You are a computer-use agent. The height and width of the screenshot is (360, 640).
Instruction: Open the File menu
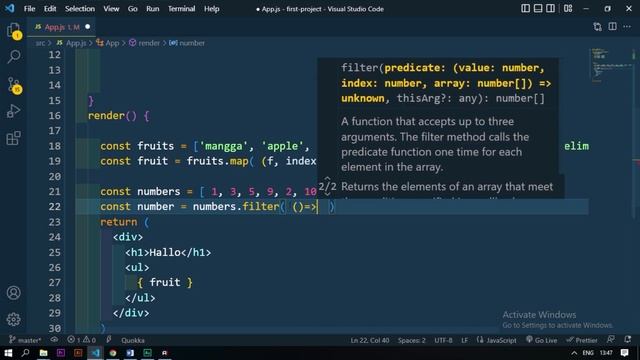coord(29,9)
